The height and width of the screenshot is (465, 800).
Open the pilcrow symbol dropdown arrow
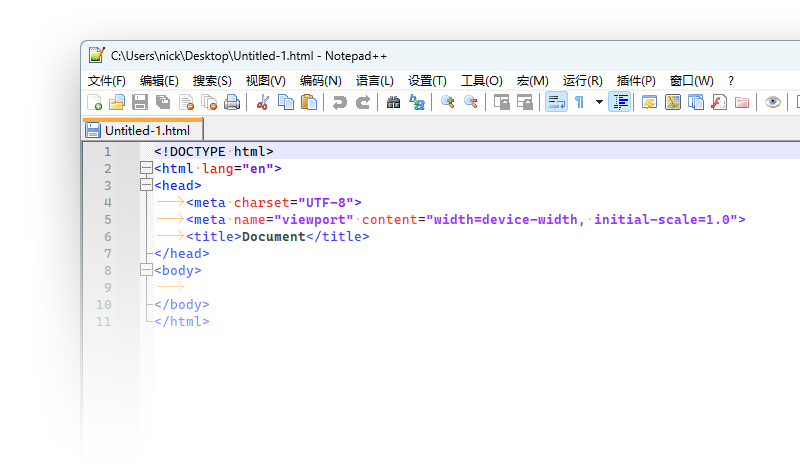(x=599, y=102)
